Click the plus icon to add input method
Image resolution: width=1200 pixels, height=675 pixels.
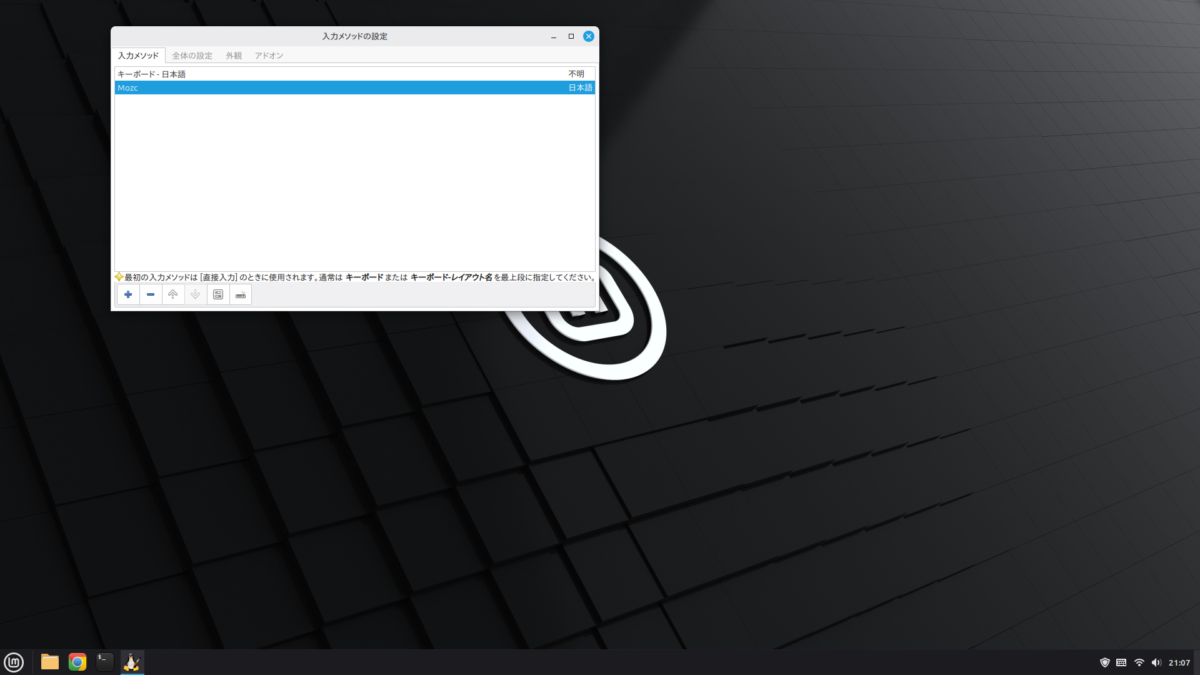click(128, 294)
